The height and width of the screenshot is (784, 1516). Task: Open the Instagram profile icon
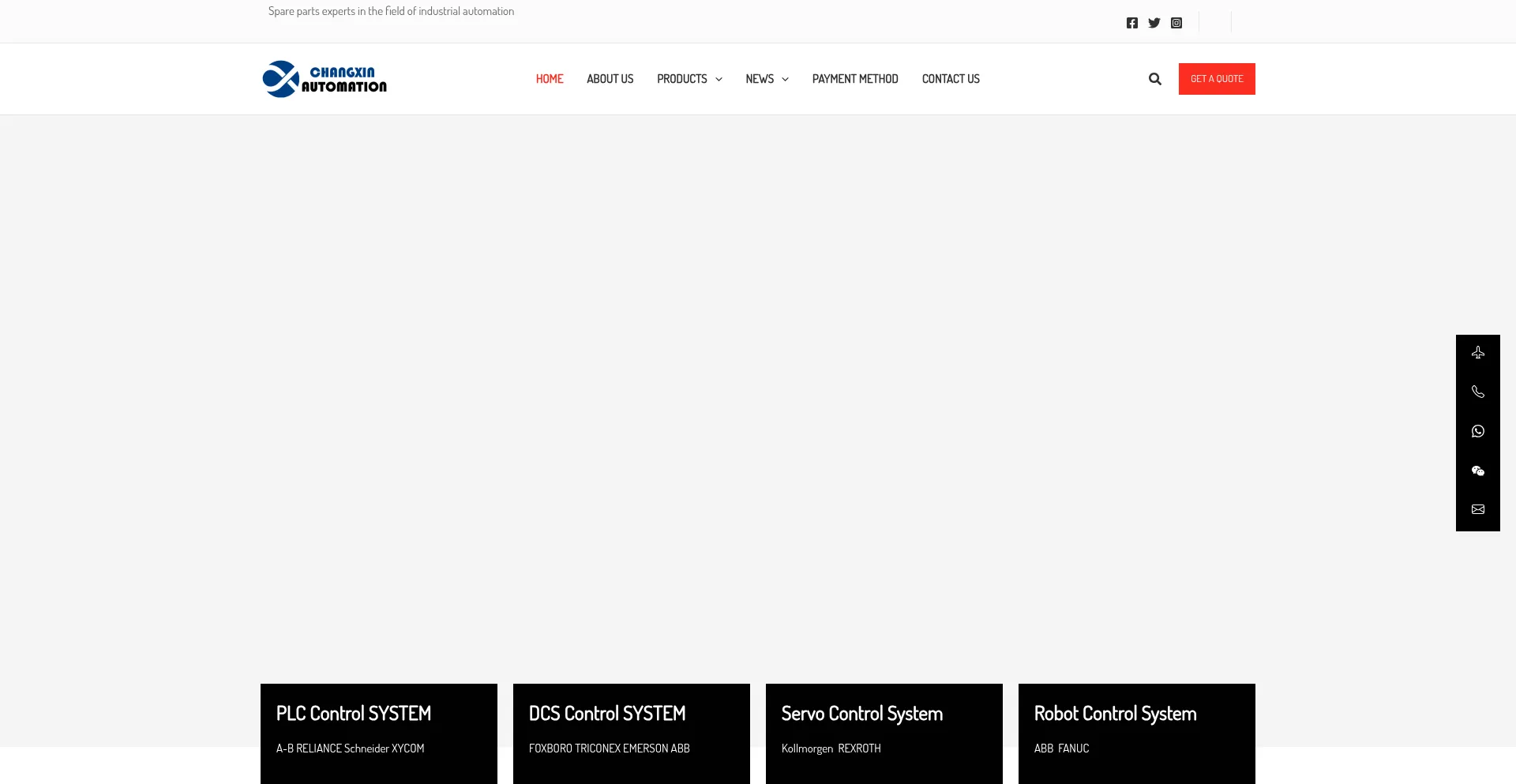pos(1176,23)
